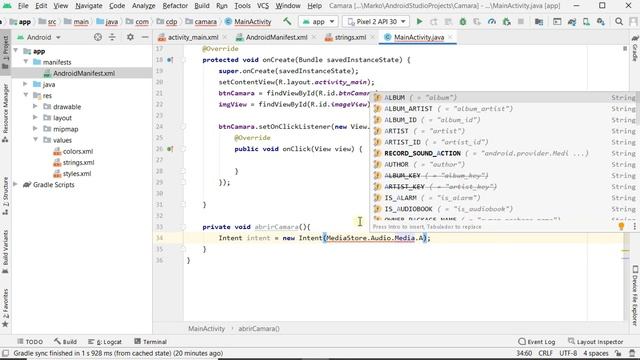Screen dimensions: 640x360
Task: Click the Attach Debugger to process icon
Action: [x=507, y=22]
